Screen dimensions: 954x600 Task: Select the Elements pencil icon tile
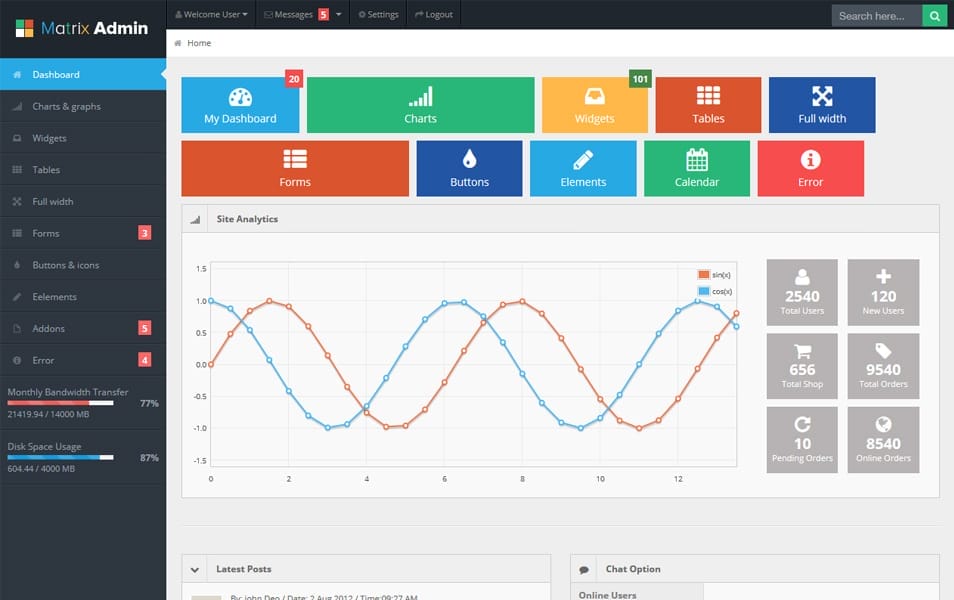[583, 168]
